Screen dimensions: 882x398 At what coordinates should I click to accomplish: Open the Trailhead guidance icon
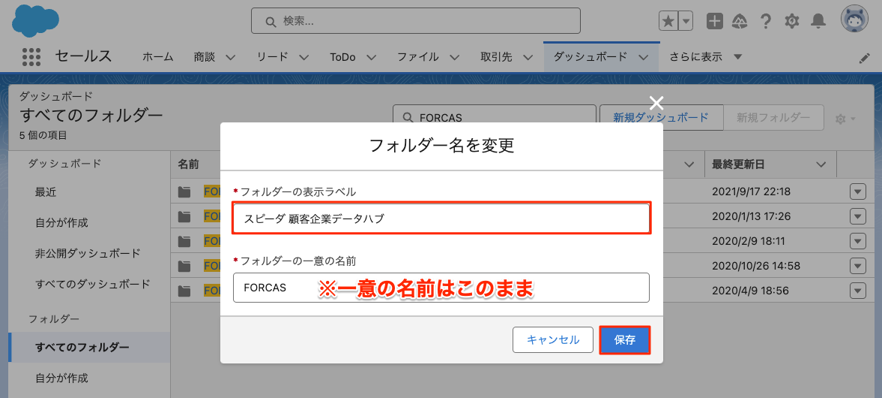(739, 21)
